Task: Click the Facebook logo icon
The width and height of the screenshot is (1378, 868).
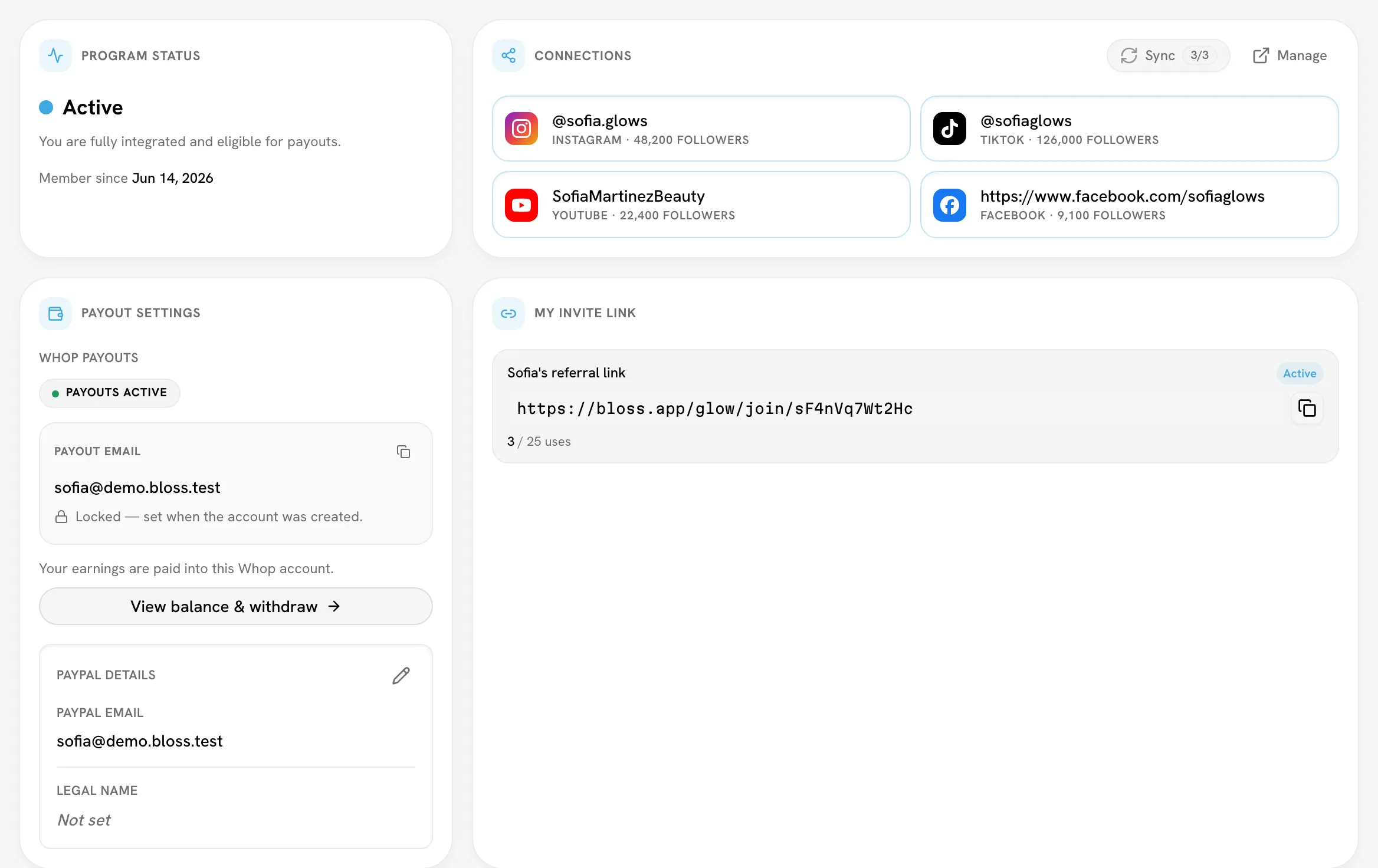Action: click(950, 205)
